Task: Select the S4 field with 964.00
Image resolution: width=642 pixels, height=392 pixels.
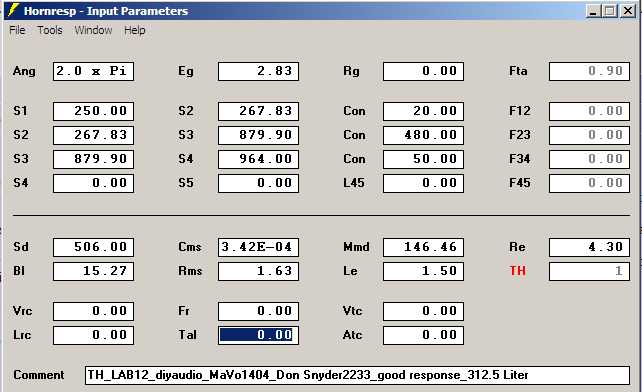Action: pyautogui.click(x=258, y=159)
